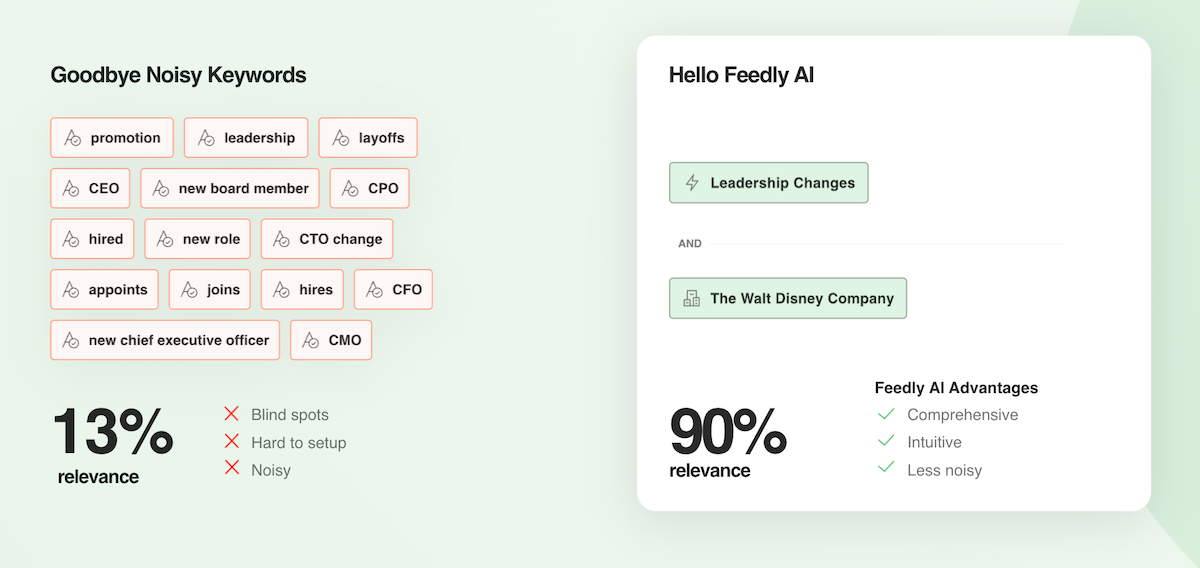Click the CEO keyword chip
The height and width of the screenshot is (568, 1200).
tap(91, 188)
